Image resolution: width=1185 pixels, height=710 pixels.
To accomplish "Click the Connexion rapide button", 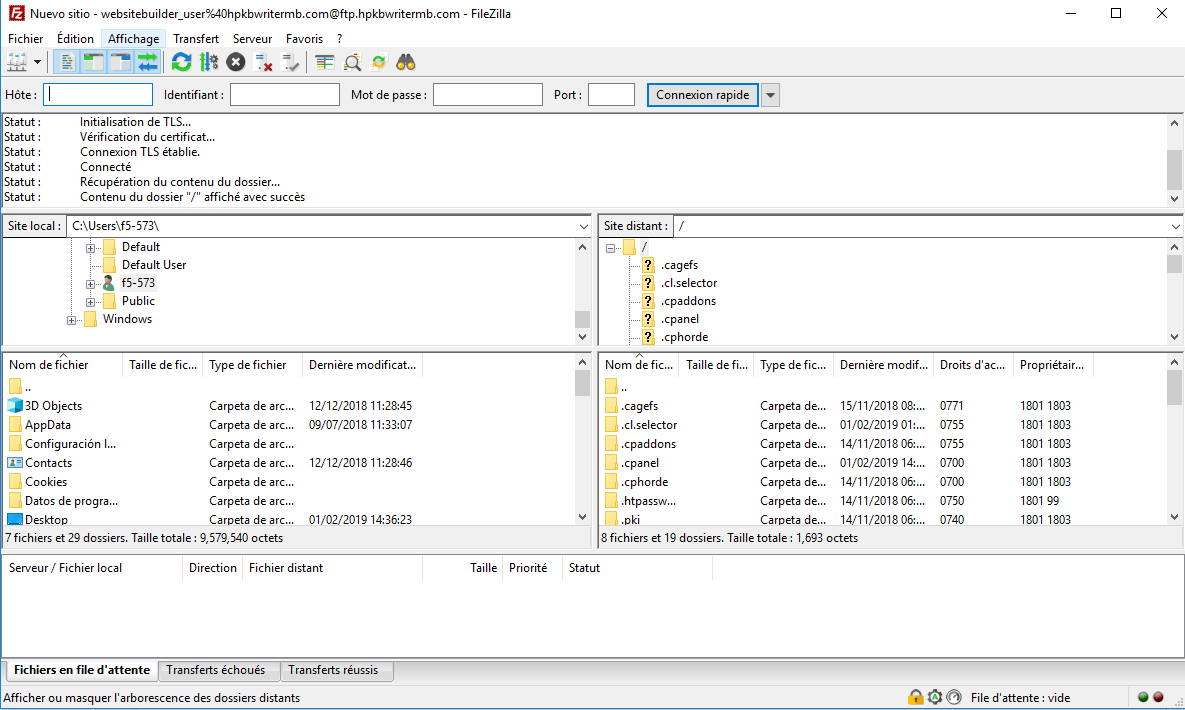I will [703, 95].
